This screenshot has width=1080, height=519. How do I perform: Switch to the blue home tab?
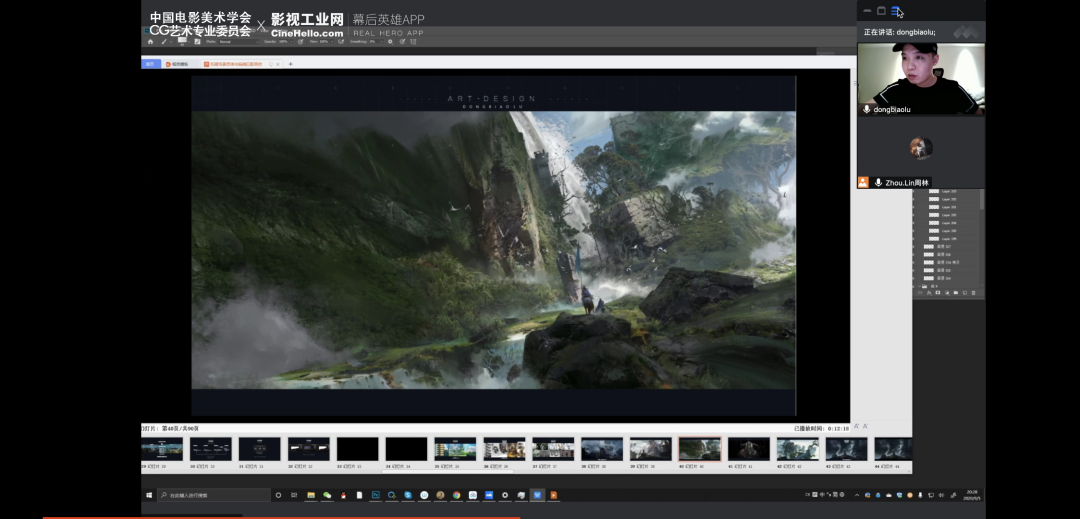pos(151,64)
